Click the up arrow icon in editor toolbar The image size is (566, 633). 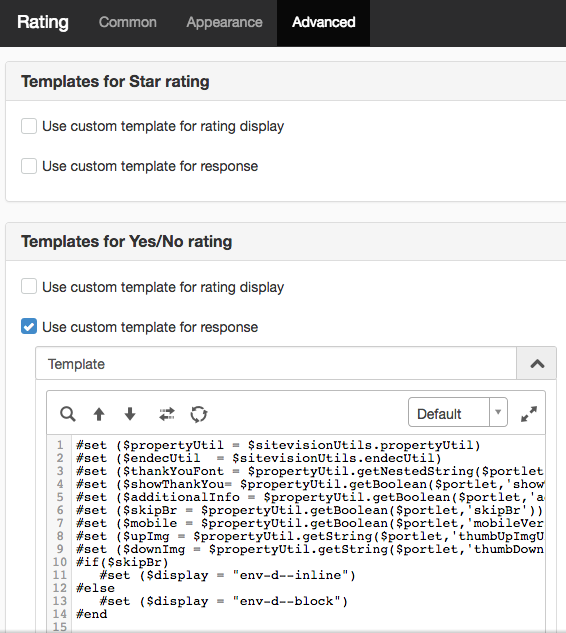point(99,414)
